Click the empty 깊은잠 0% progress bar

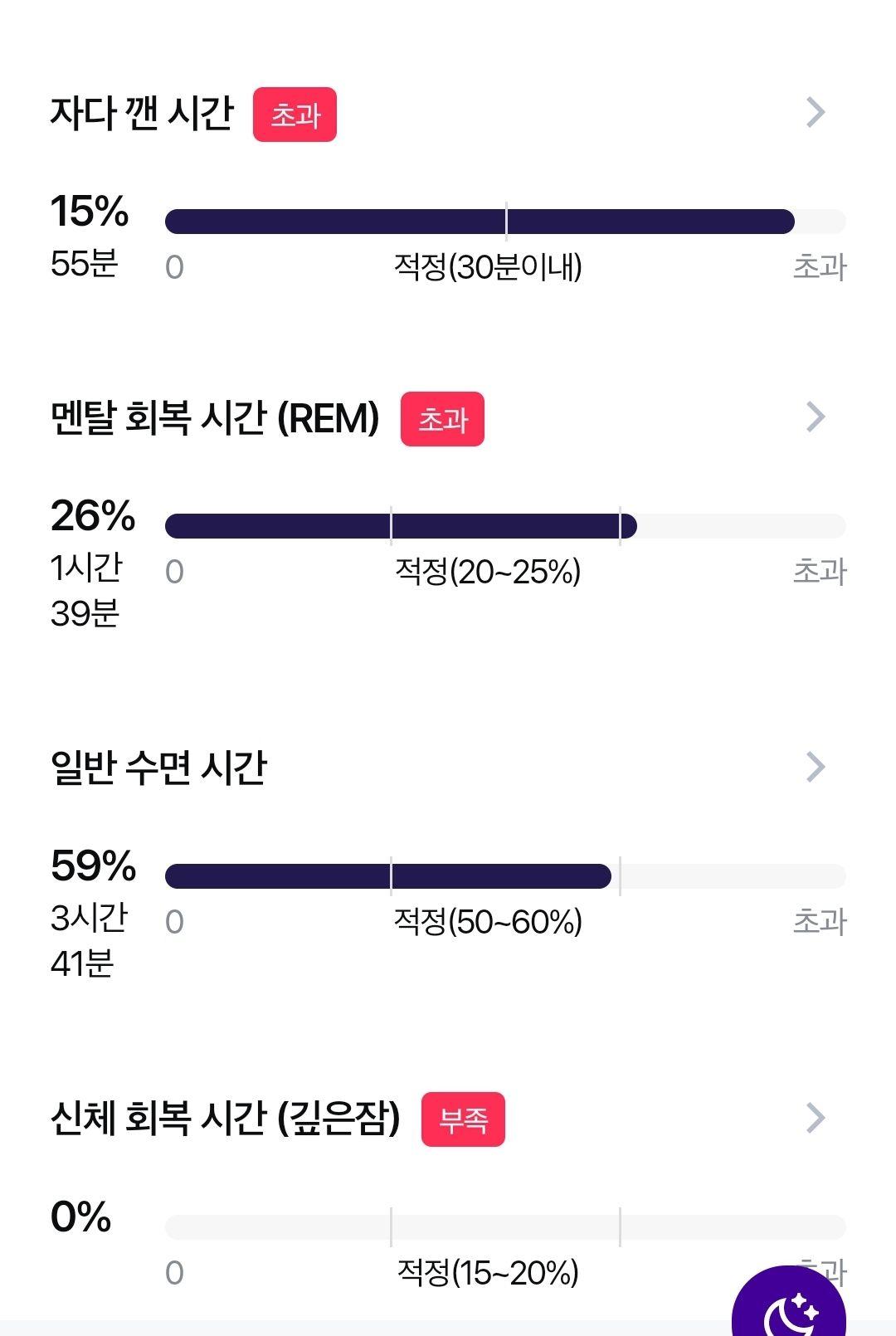505,1227
